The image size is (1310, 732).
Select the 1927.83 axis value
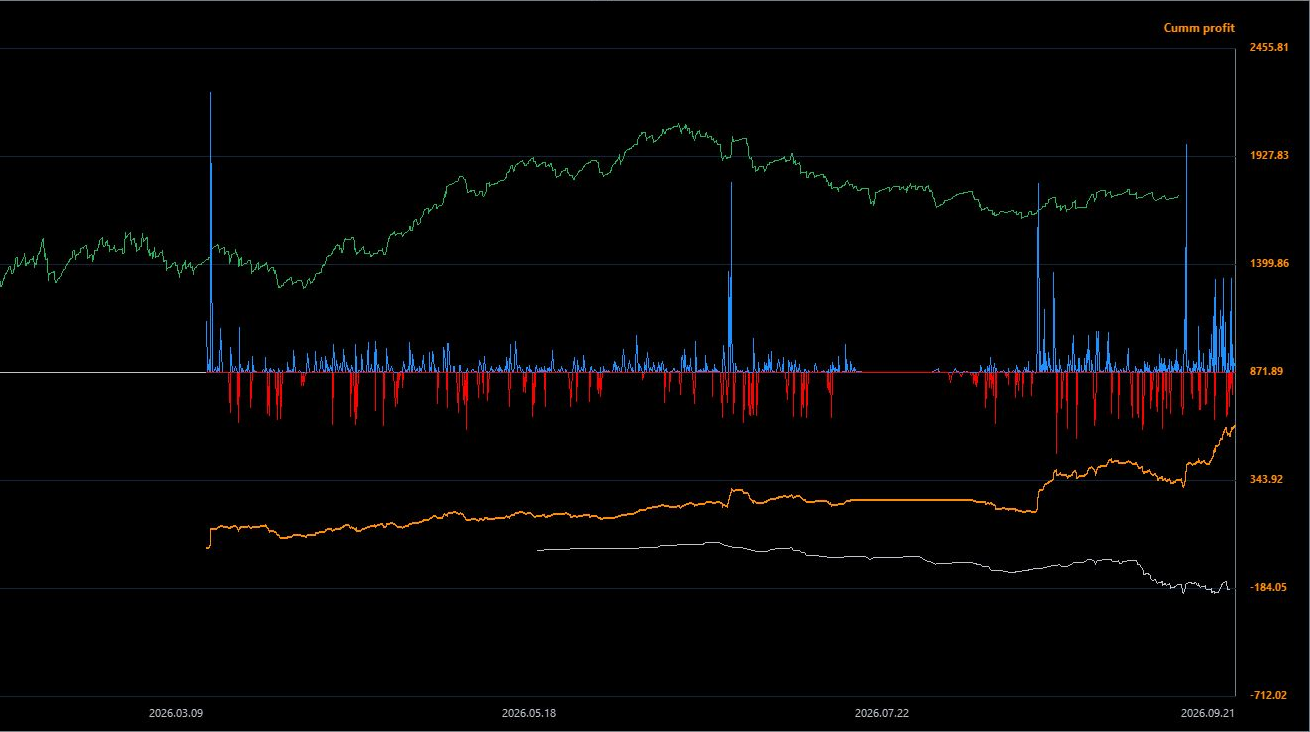click(1269, 156)
